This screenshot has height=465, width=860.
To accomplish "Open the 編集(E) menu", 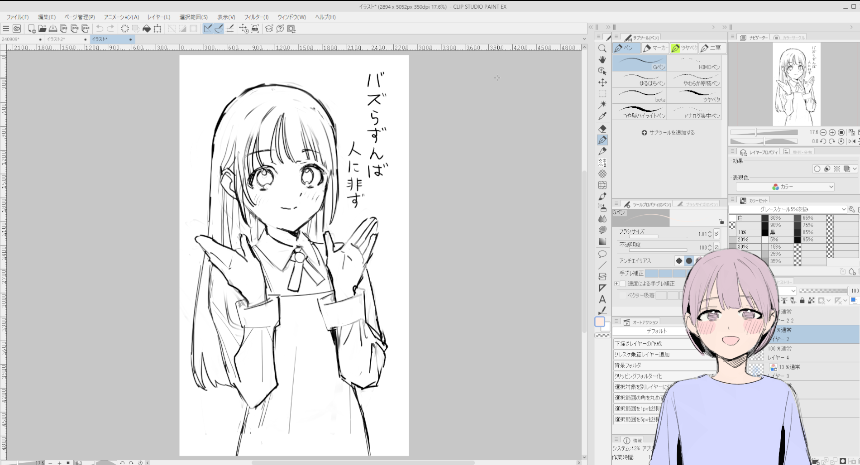I will tap(47, 17).
